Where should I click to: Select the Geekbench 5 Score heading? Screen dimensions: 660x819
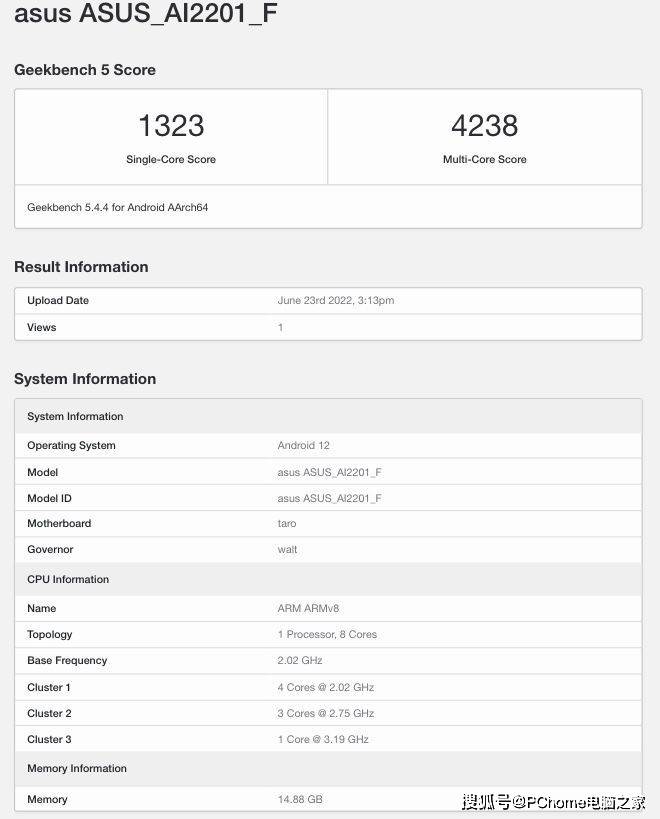click(x=85, y=70)
